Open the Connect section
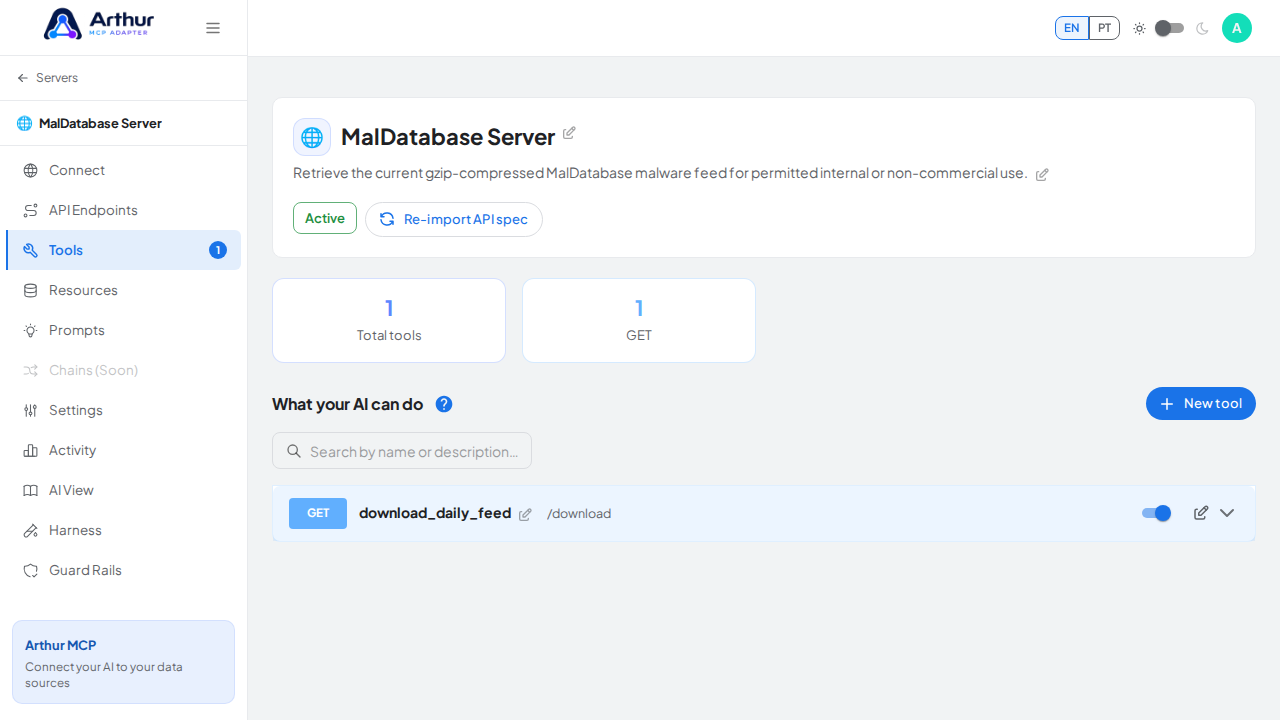 click(123, 170)
